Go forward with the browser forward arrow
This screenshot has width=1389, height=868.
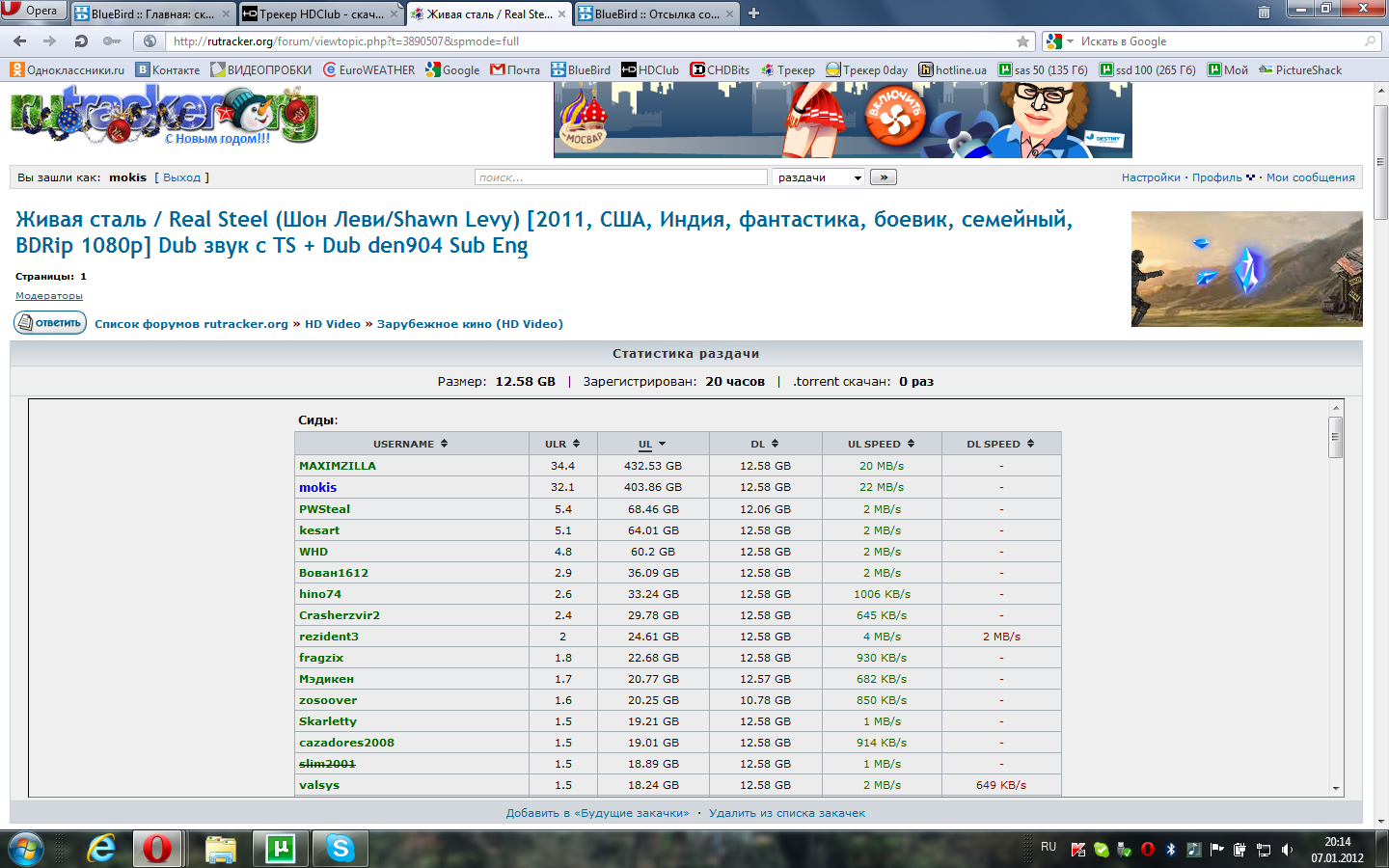click(x=50, y=41)
